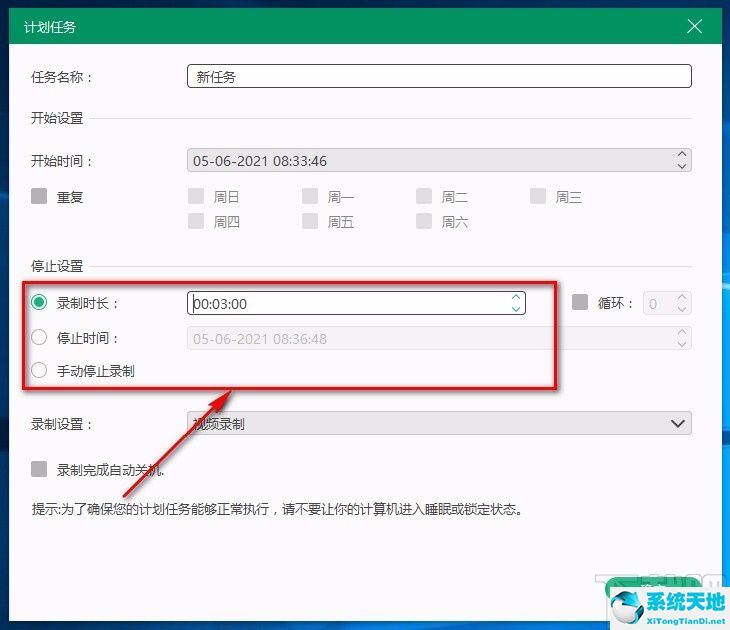Open the 录制设置 dropdown
The image size is (730, 630).
(439, 423)
